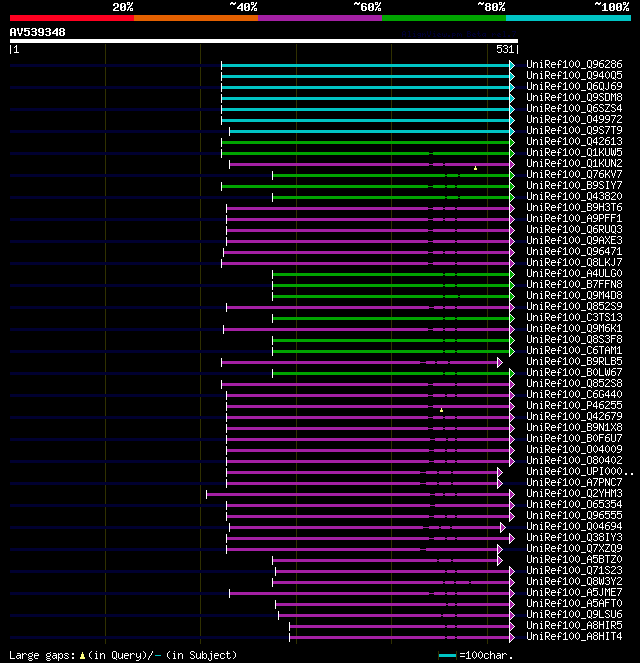Click the UniRef100_Q43820 label
This screenshot has width=640, height=663.
[574, 196]
